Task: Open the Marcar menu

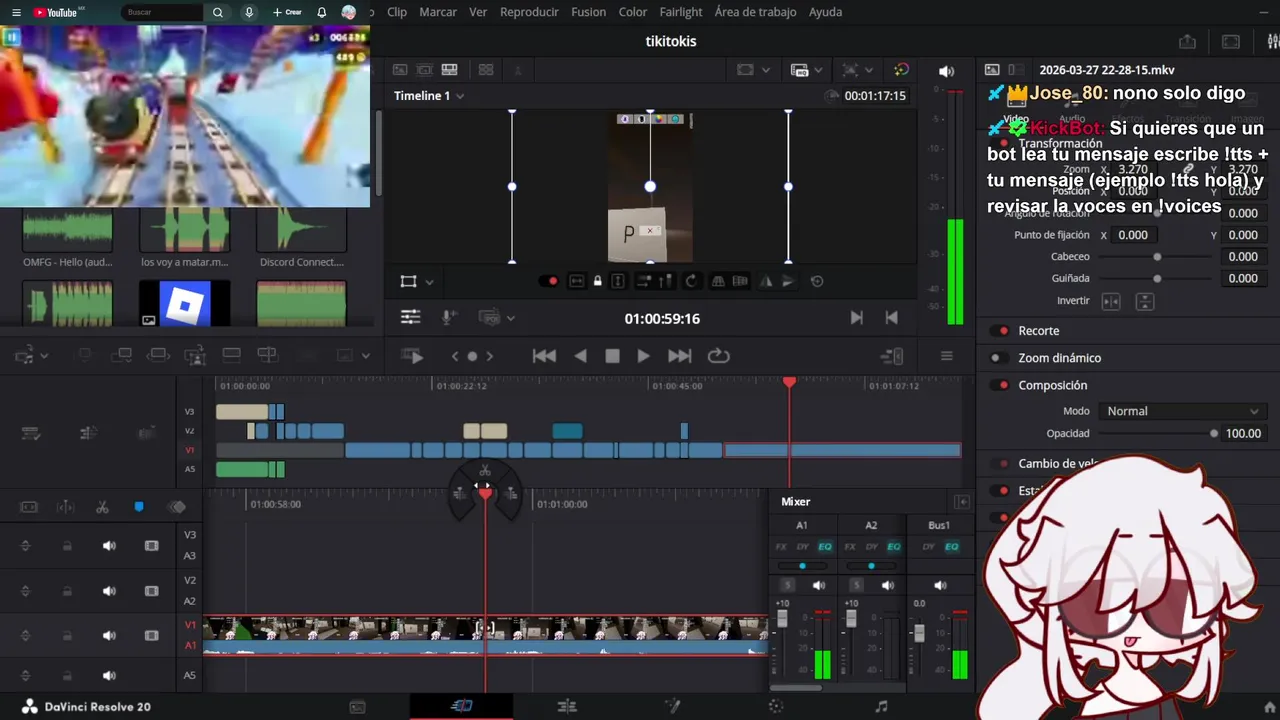Action: (438, 12)
